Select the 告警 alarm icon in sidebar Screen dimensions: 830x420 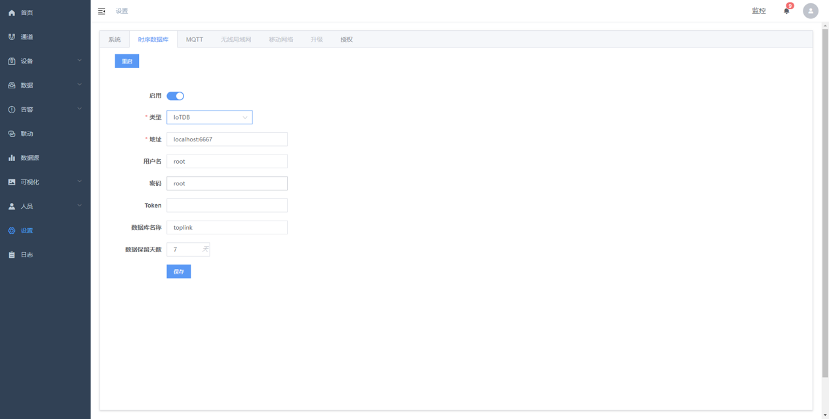coord(12,110)
